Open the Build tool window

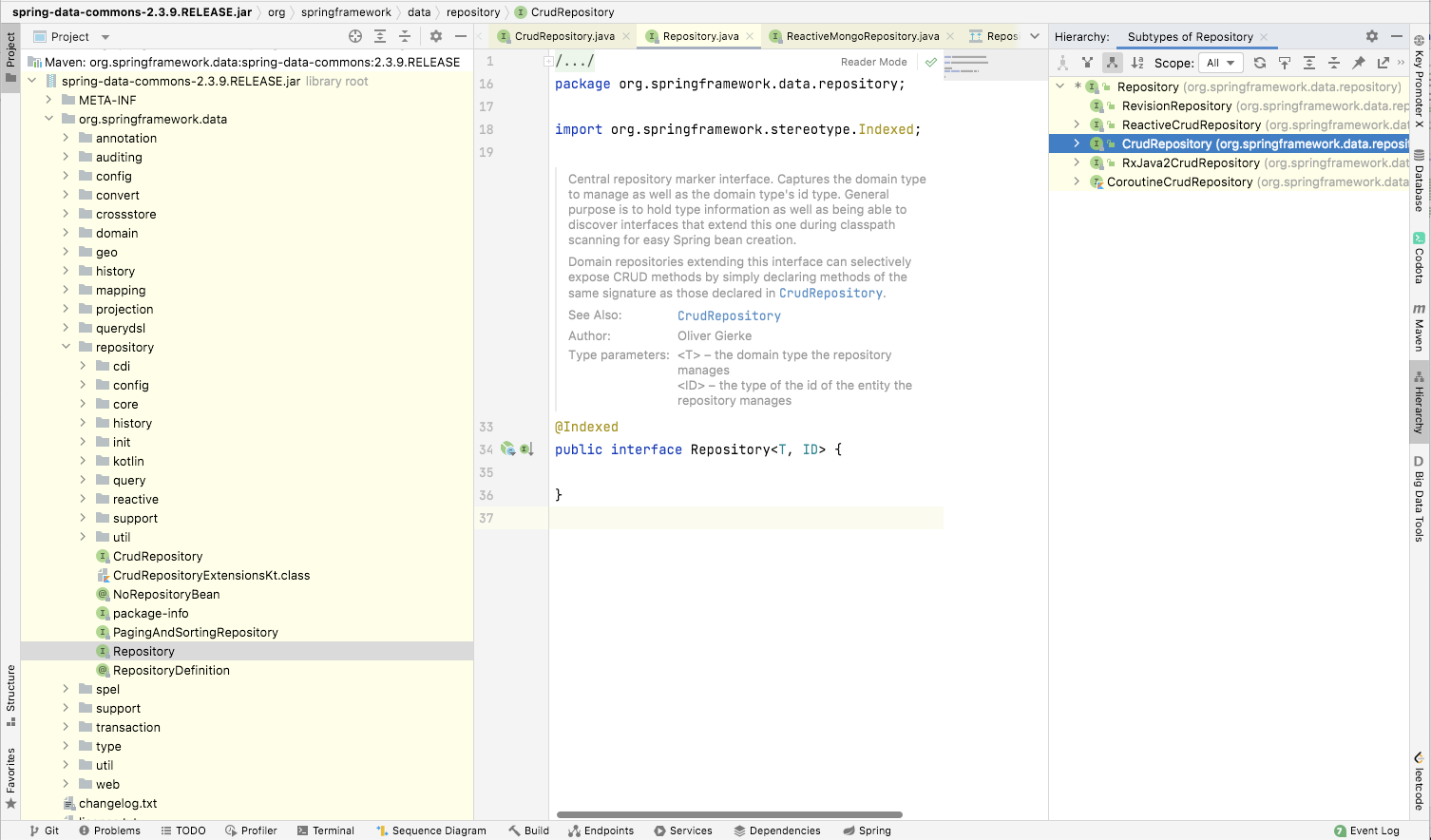(x=528, y=830)
